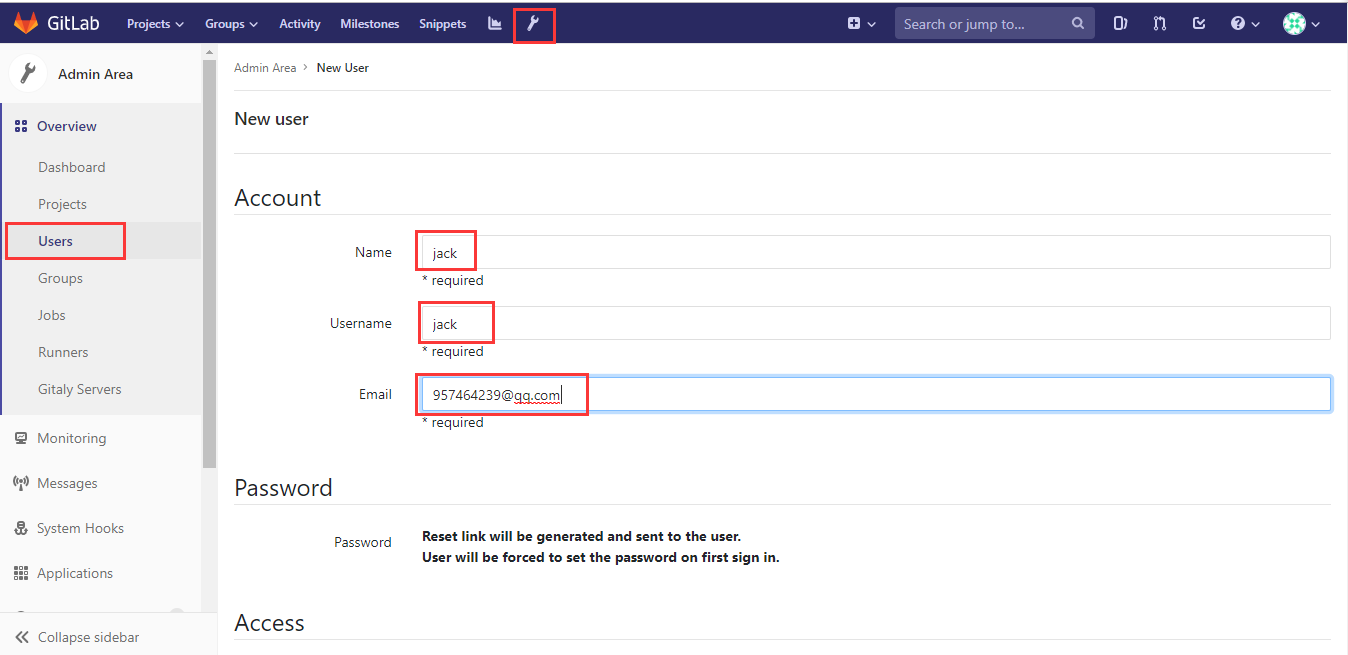
Task: Click the Email input field
Action: point(875,394)
